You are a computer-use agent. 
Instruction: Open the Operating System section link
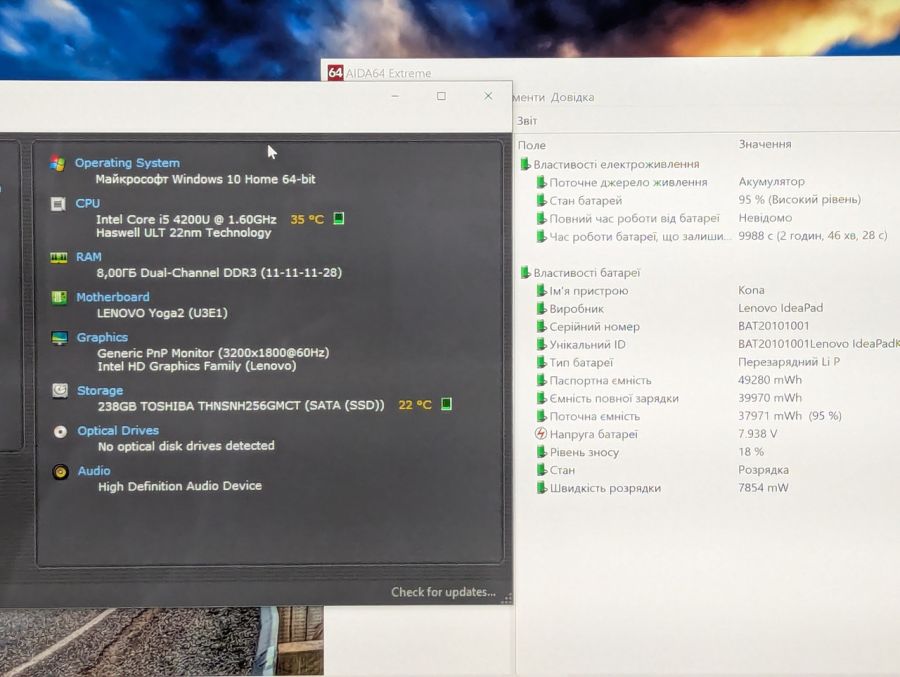(127, 163)
